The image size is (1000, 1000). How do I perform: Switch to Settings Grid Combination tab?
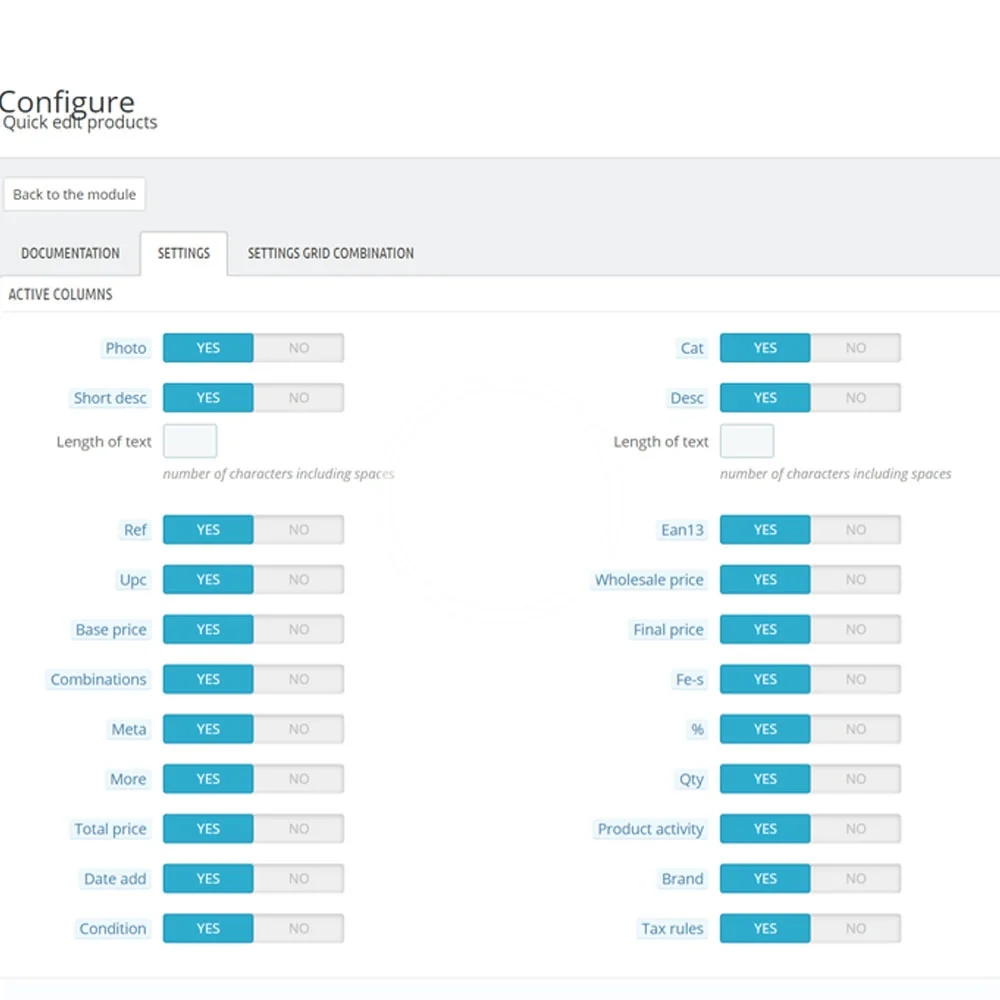[x=330, y=253]
